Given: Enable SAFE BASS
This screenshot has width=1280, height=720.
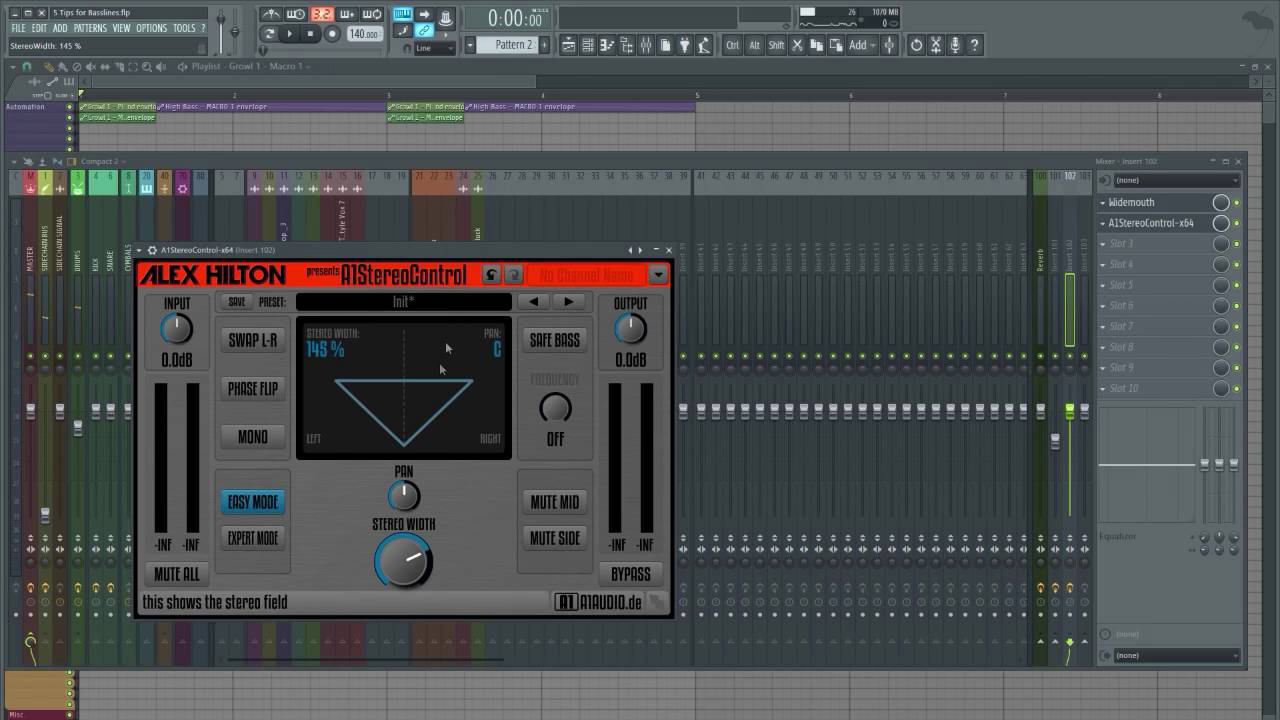Looking at the screenshot, I should pos(555,340).
